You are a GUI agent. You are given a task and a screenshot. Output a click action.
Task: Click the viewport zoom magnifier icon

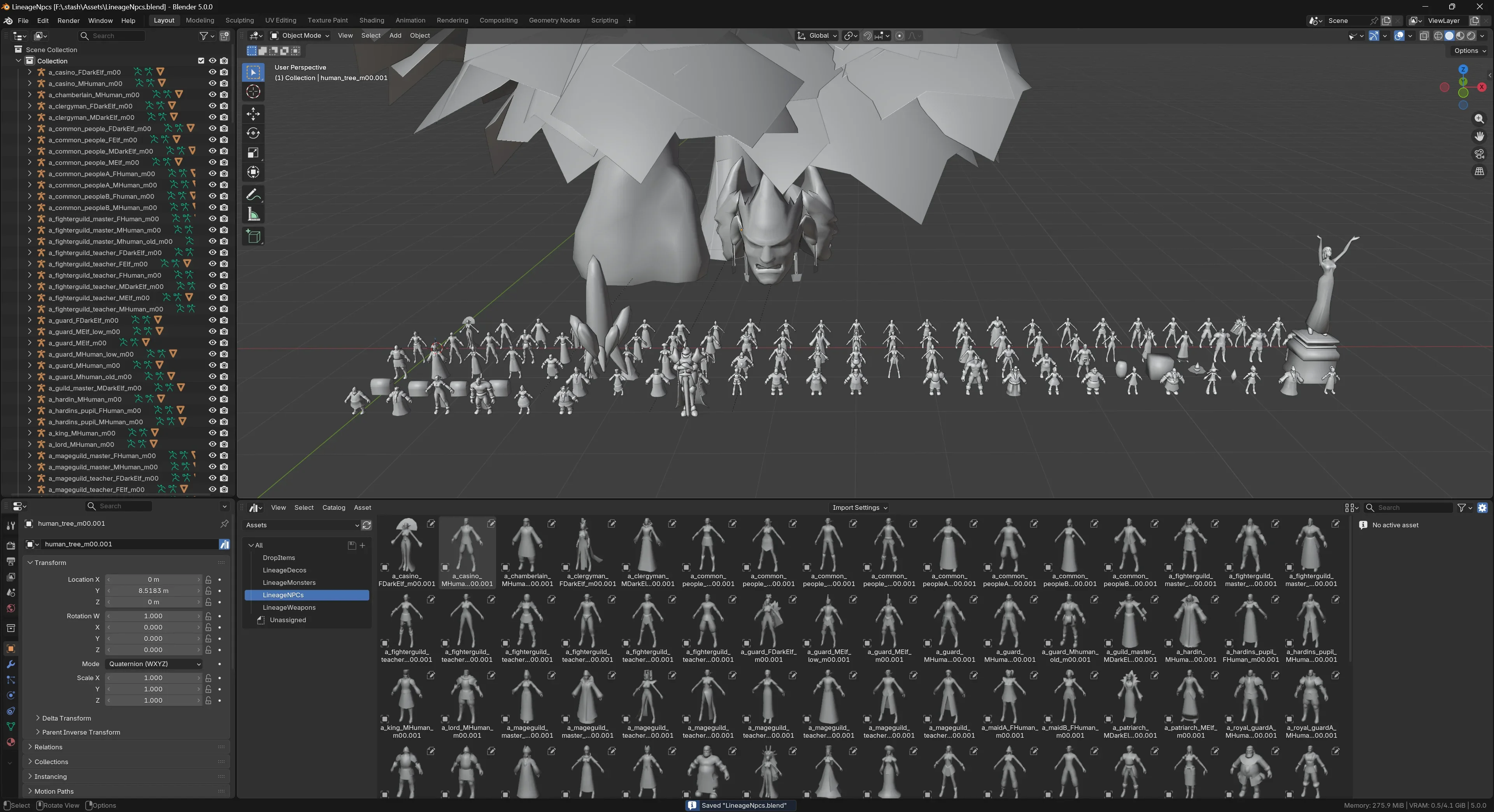(x=1479, y=119)
